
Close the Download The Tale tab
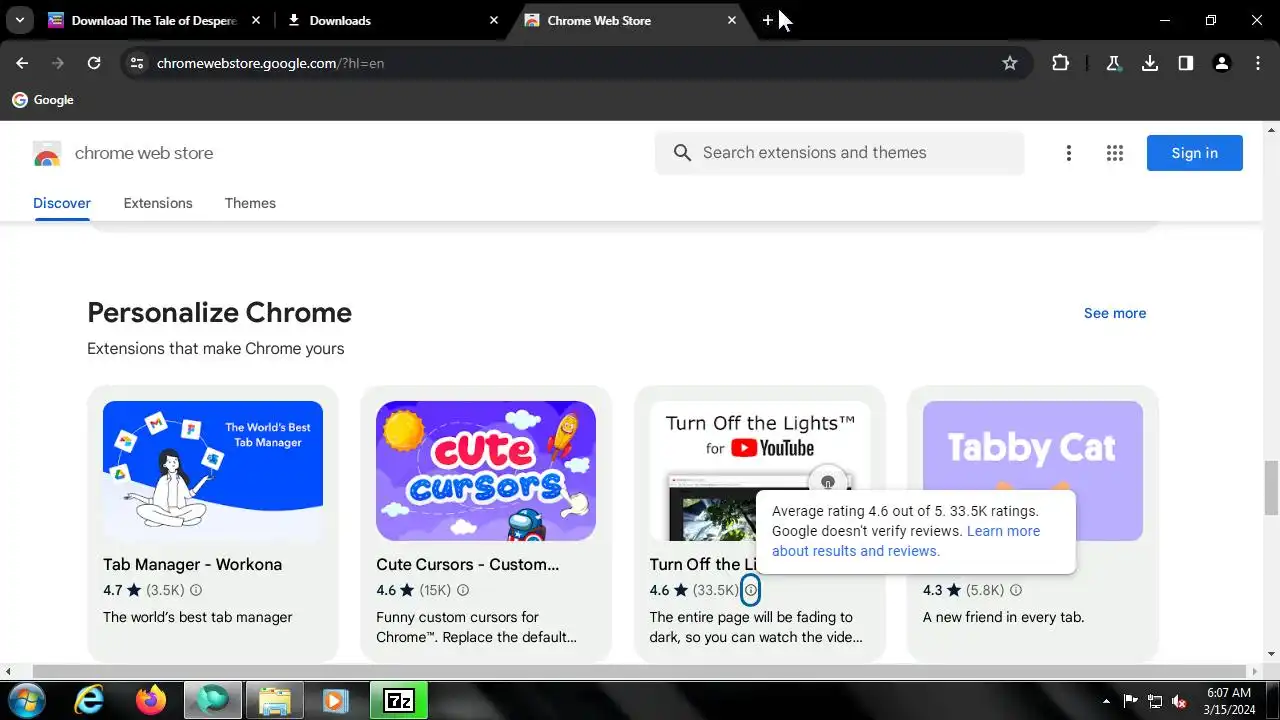tap(256, 20)
